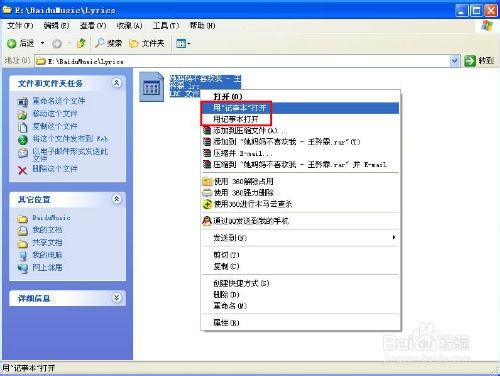Screen dimensions: 500x376
Task: Choose Cut (剪切) in context menu
Action: (300, 255)
